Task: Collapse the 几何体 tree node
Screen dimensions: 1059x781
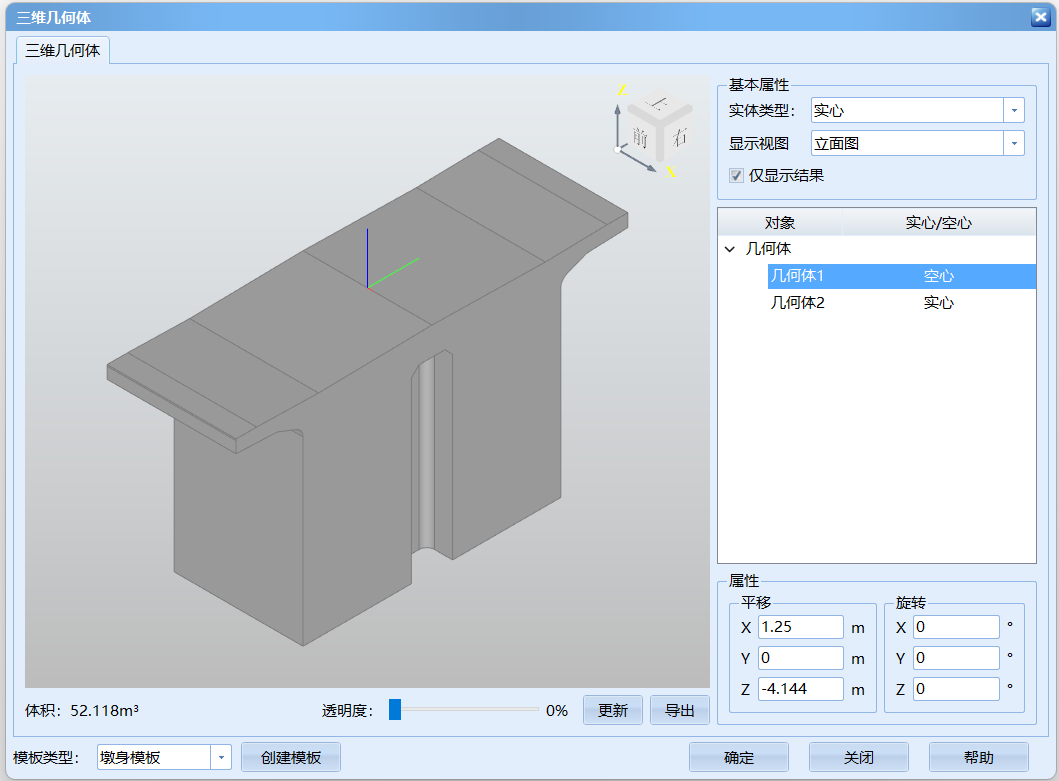Action: (728, 248)
